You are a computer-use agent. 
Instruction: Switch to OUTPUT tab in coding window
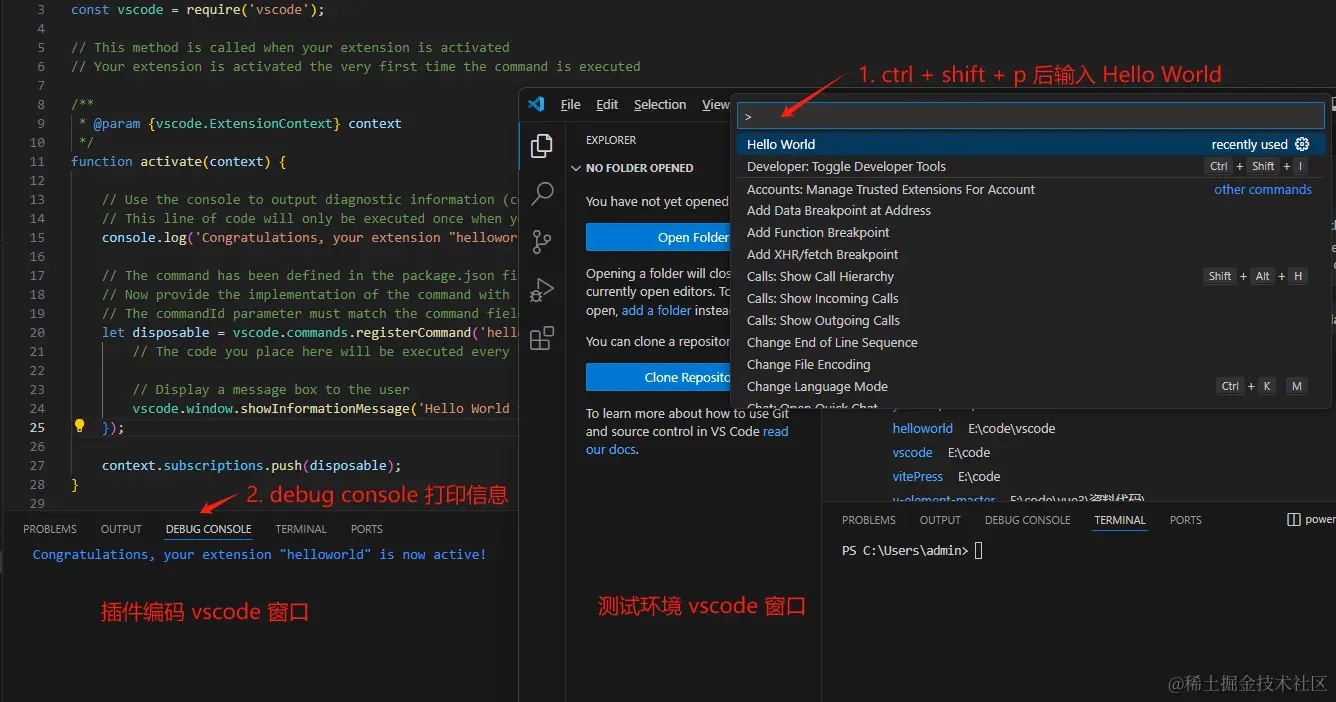pyautogui.click(x=121, y=529)
